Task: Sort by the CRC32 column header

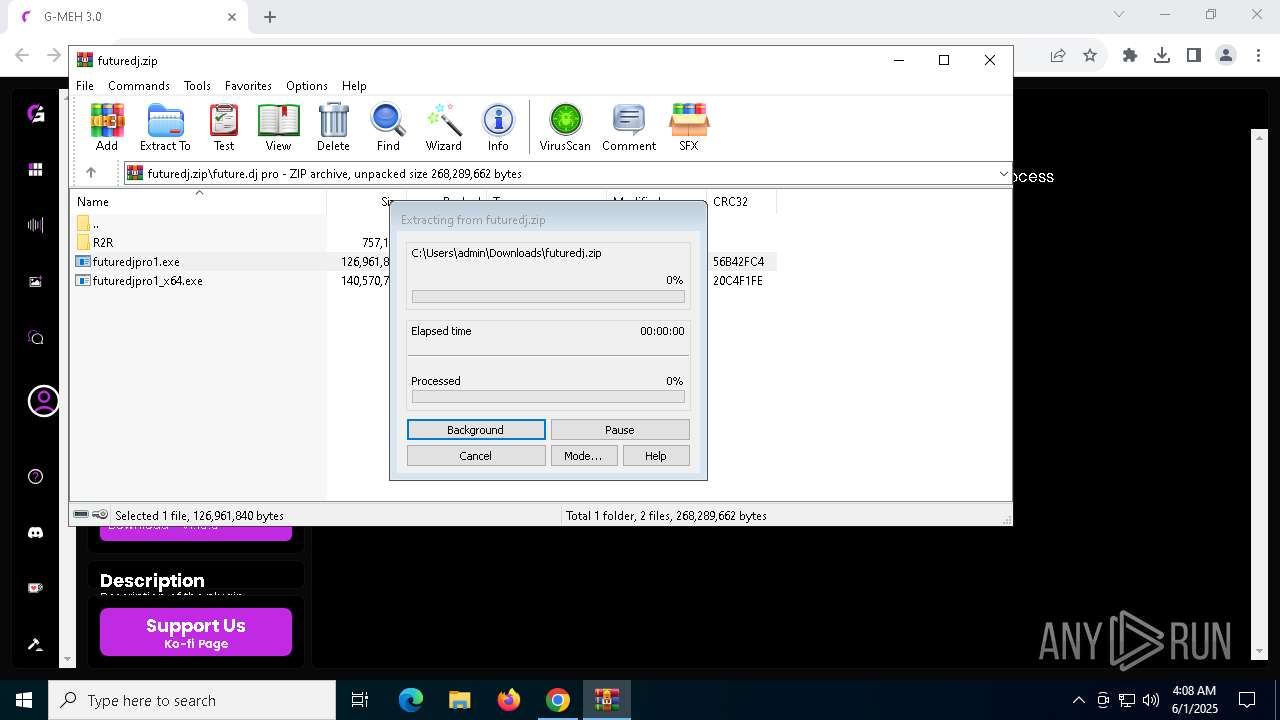Action: (x=741, y=202)
